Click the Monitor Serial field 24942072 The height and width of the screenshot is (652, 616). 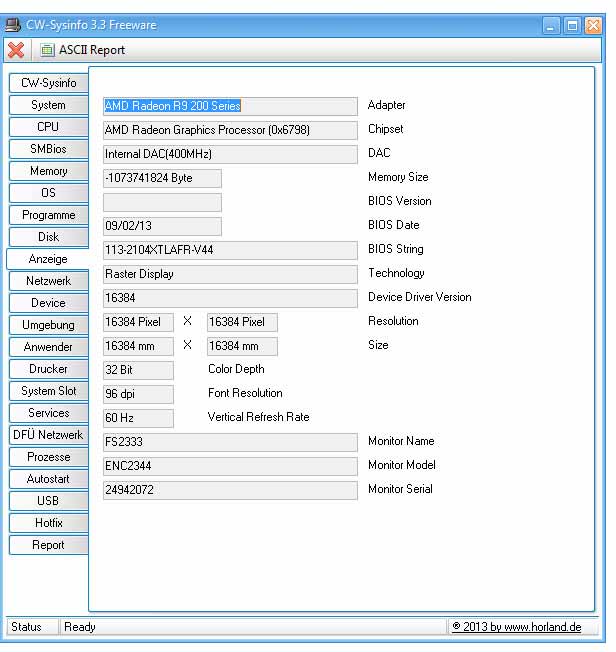tap(230, 490)
